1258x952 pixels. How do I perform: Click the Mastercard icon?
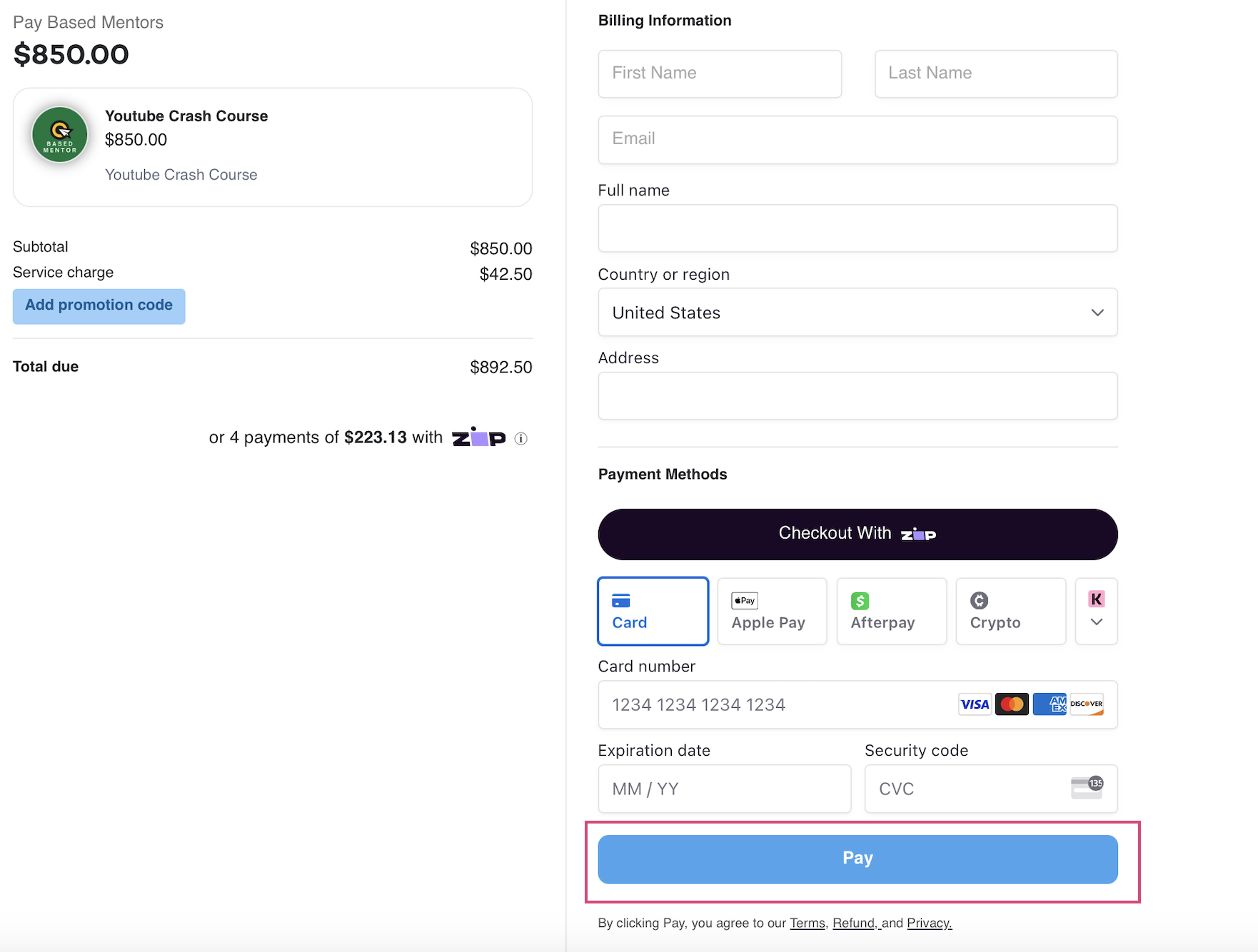[x=1012, y=704]
